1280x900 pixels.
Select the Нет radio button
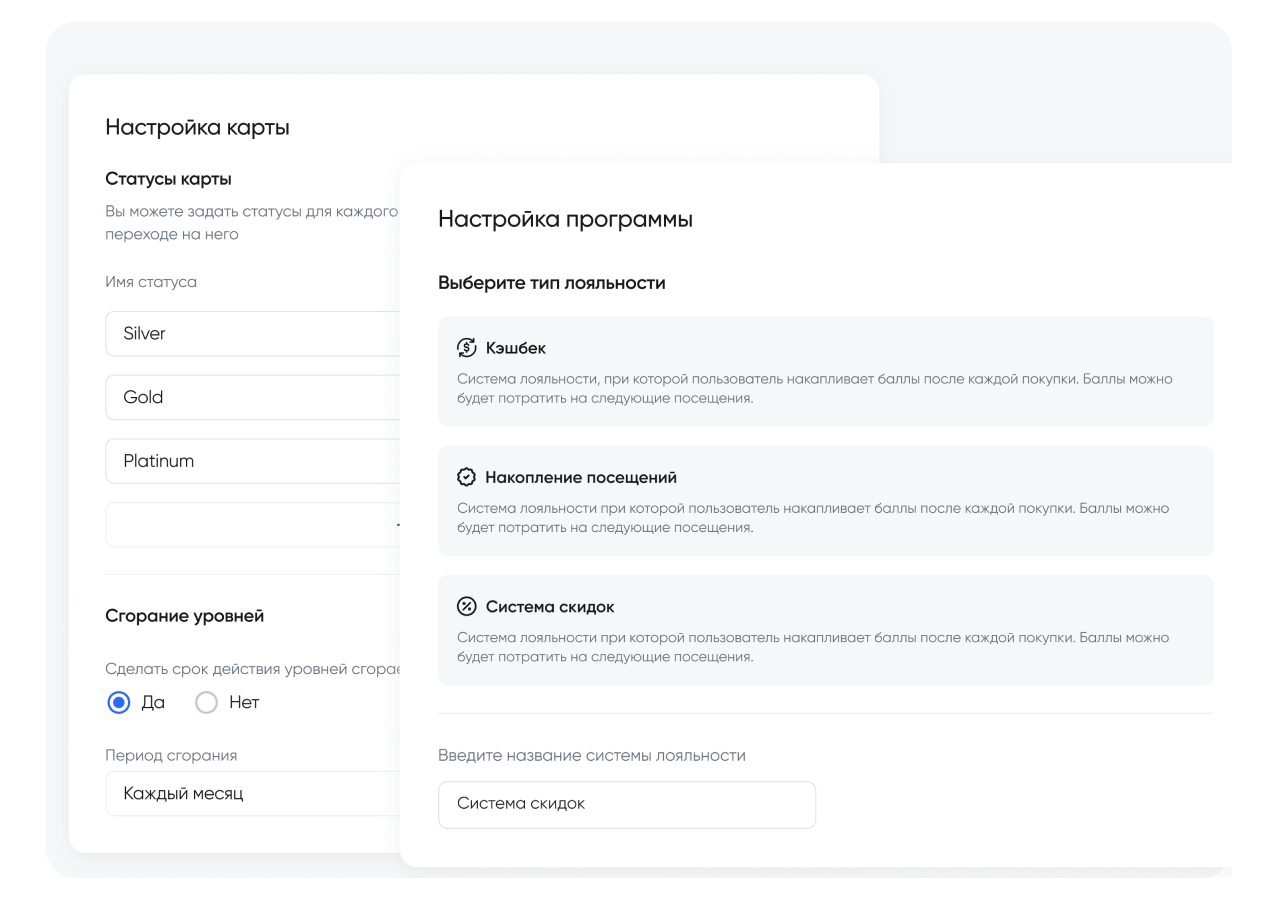point(207,702)
